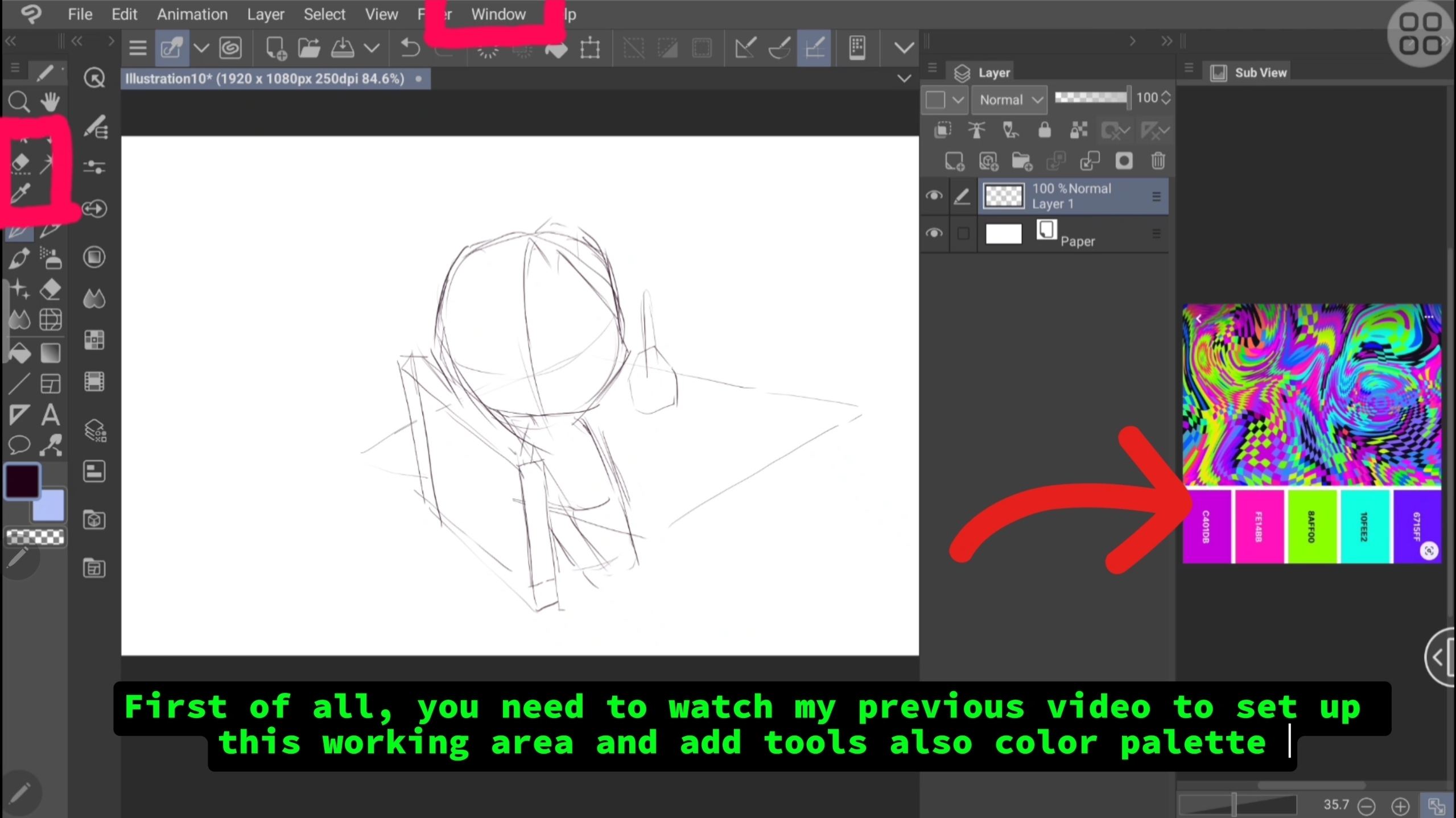The image size is (1456, 818).
Task: Expand the canvas tab list chevron
Action: click(x=904, y=79)
